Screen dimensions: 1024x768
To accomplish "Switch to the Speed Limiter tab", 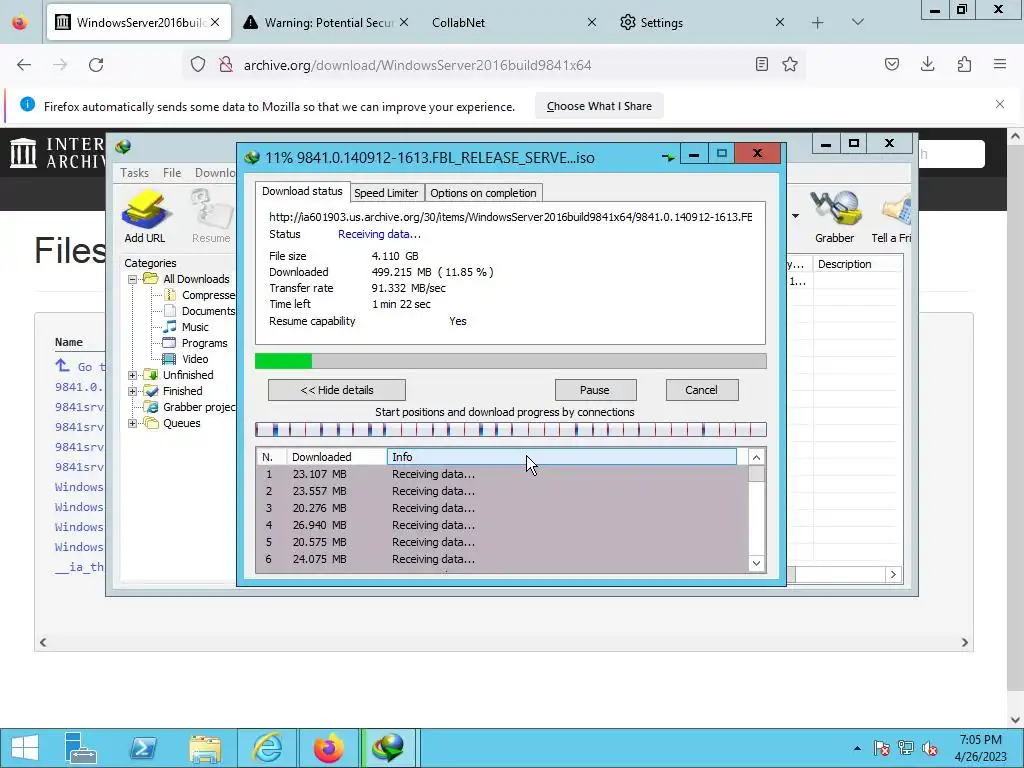I will tap(386, 193).
